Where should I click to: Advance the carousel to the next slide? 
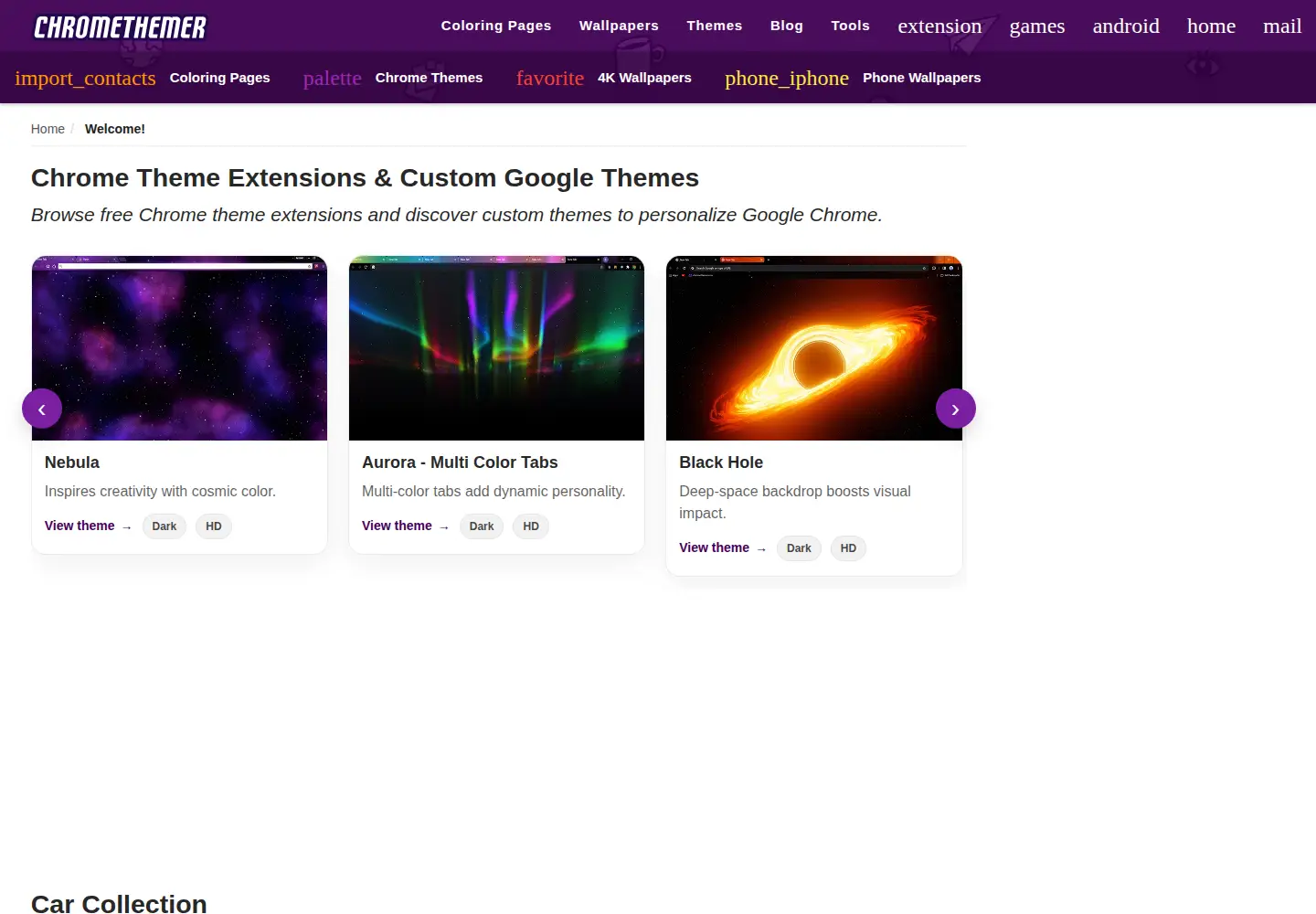click(956, 409)
